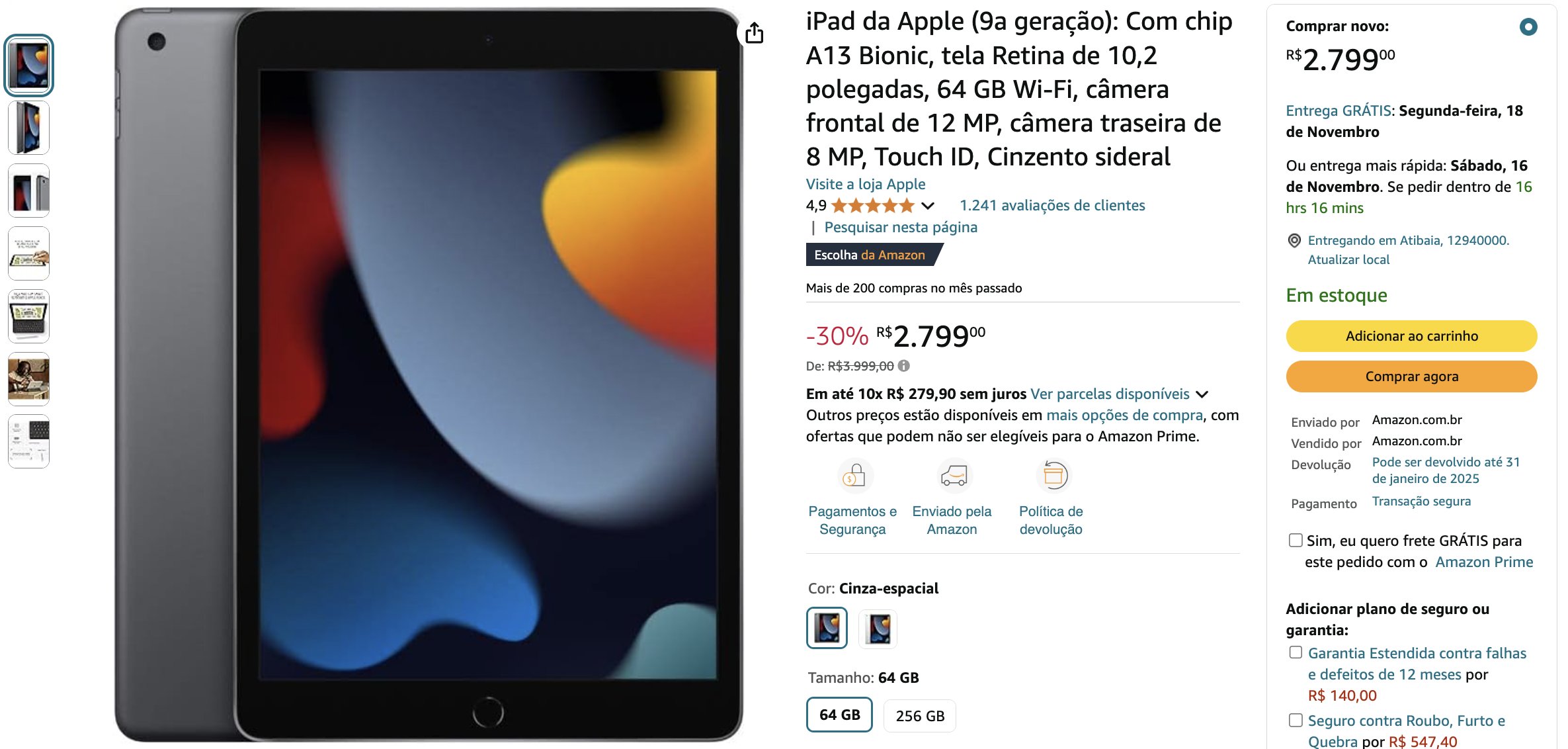1568x749 pixels.
Task: Open the Visite a loja Apple link
Action: pyautogui.click(x=865, y=185)
